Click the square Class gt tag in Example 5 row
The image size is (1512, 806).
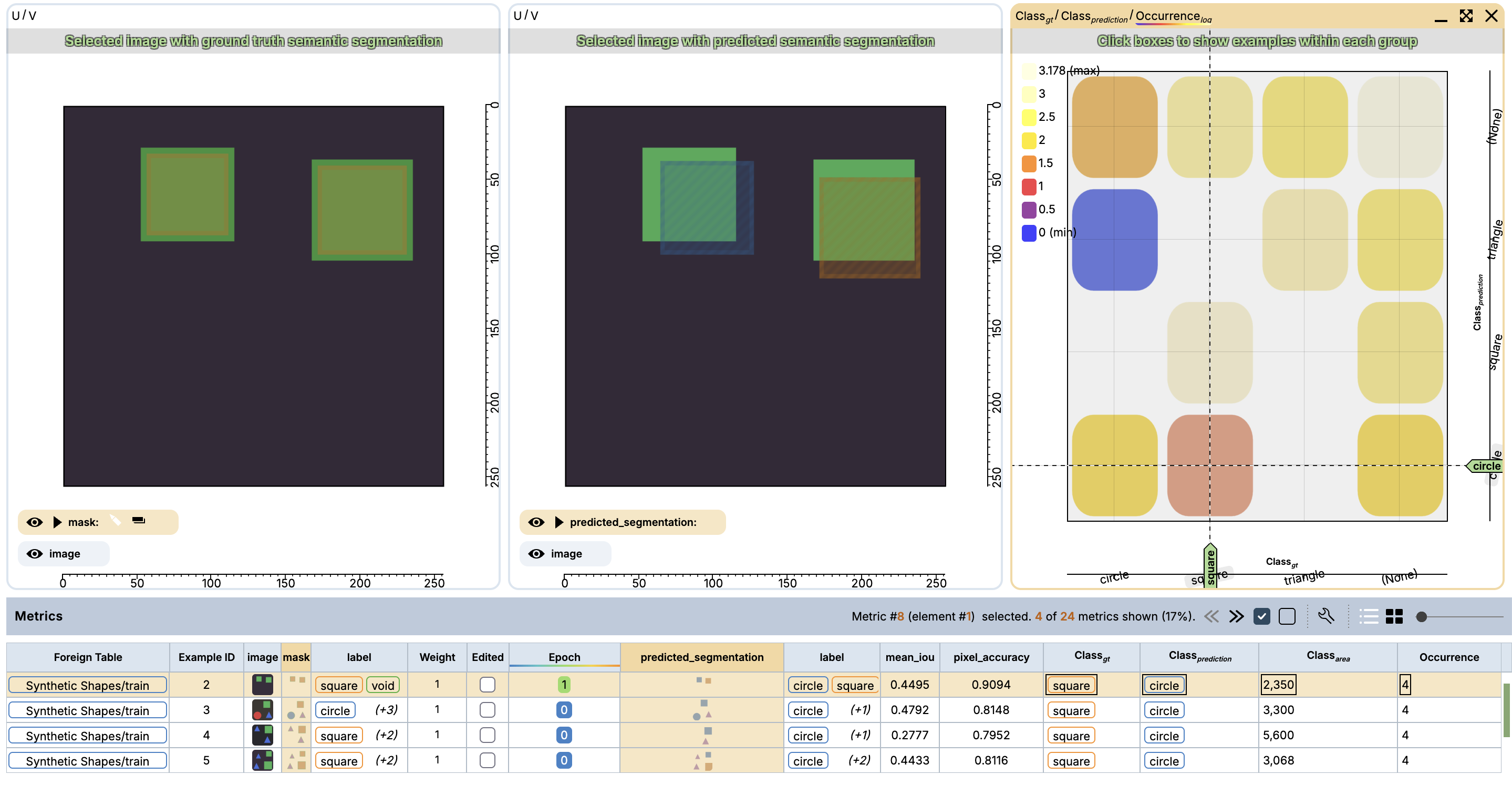point(1071,761)
